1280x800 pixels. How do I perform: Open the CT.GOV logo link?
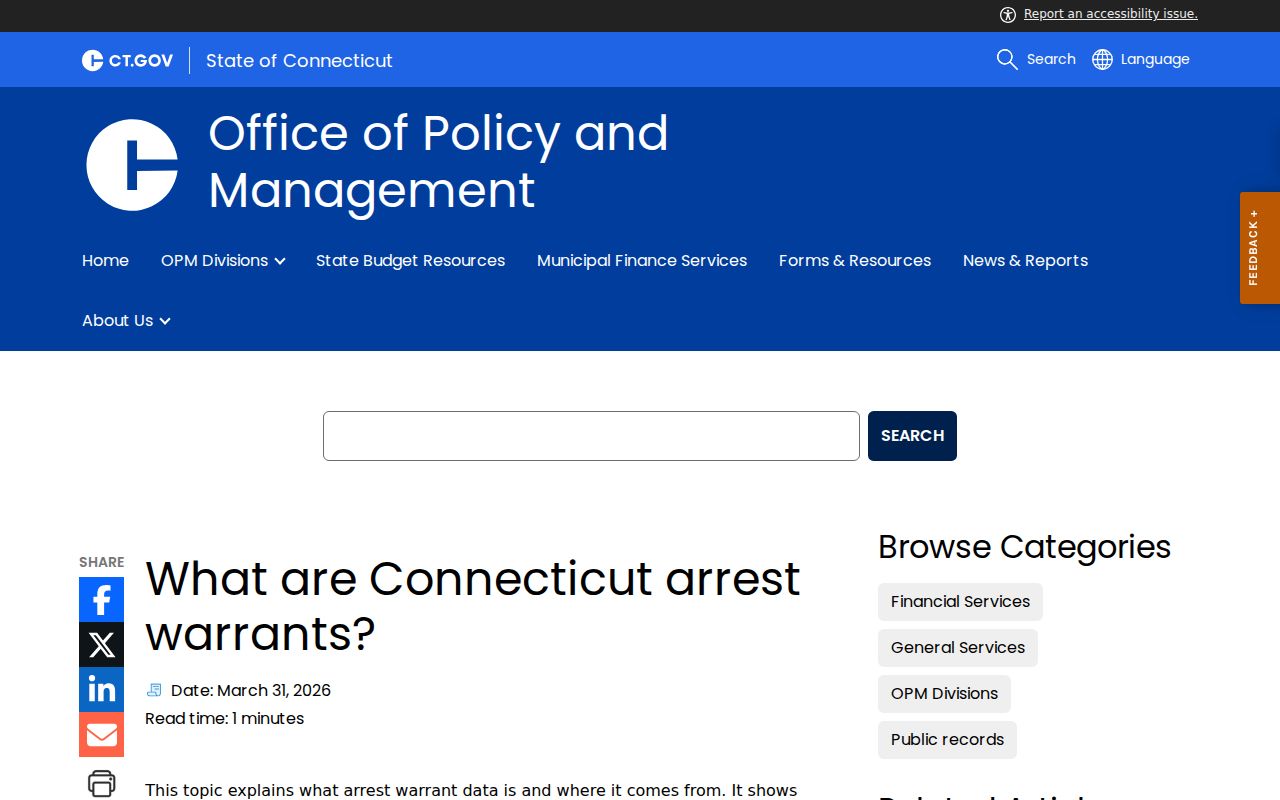127,60
